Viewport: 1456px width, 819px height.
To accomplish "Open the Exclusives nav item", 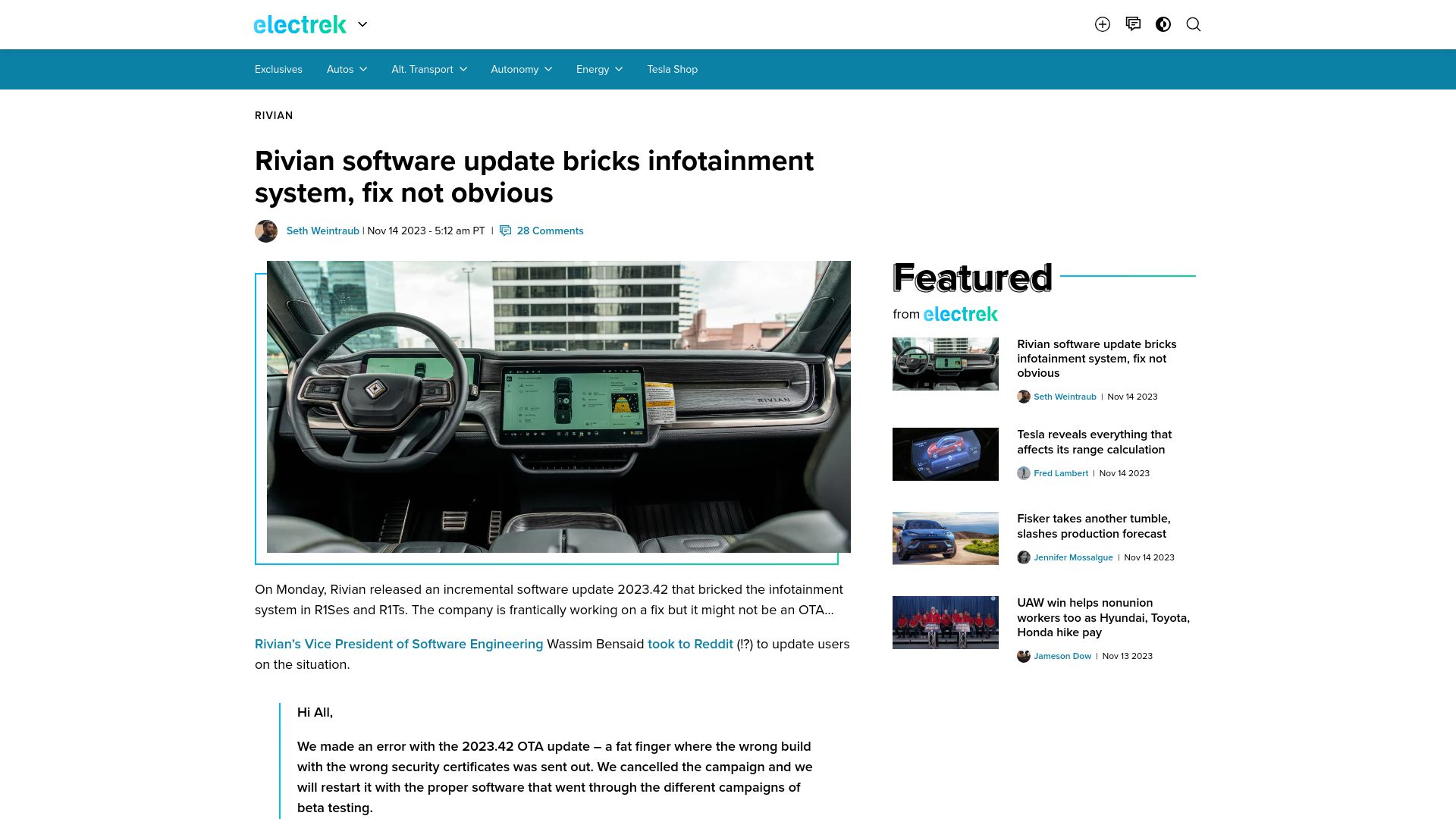I will pyautogui.click(x=278, y=69).
